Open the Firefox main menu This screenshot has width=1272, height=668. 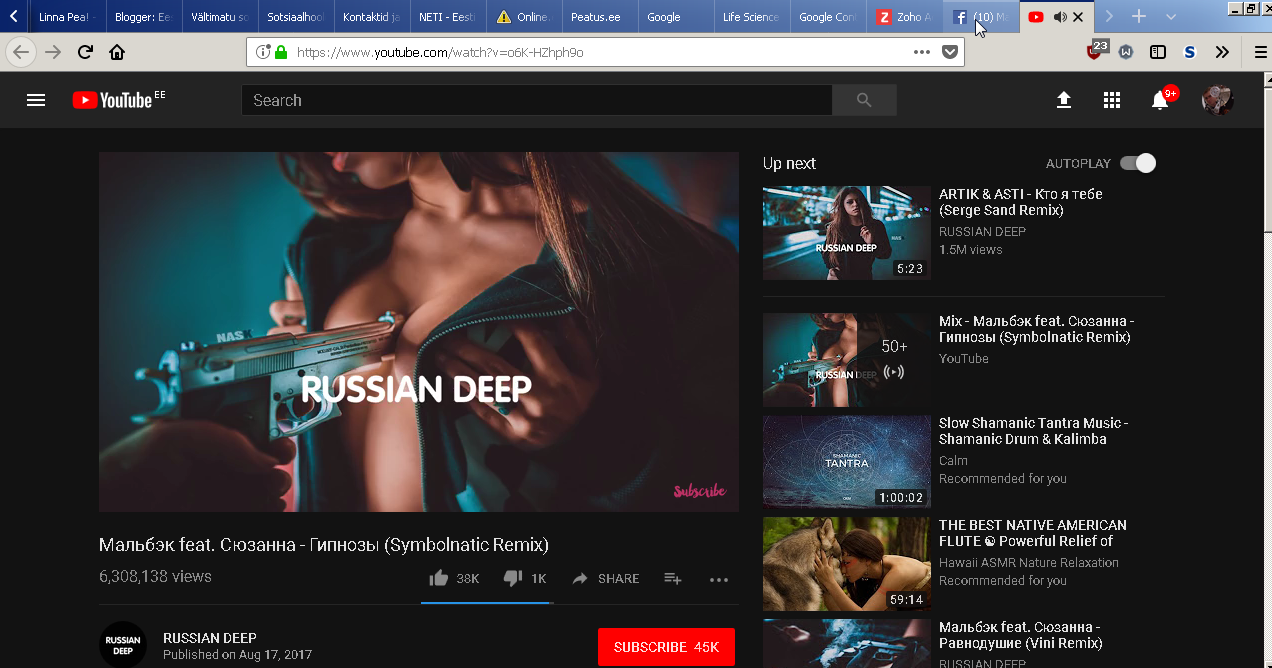pos(1260,52)
